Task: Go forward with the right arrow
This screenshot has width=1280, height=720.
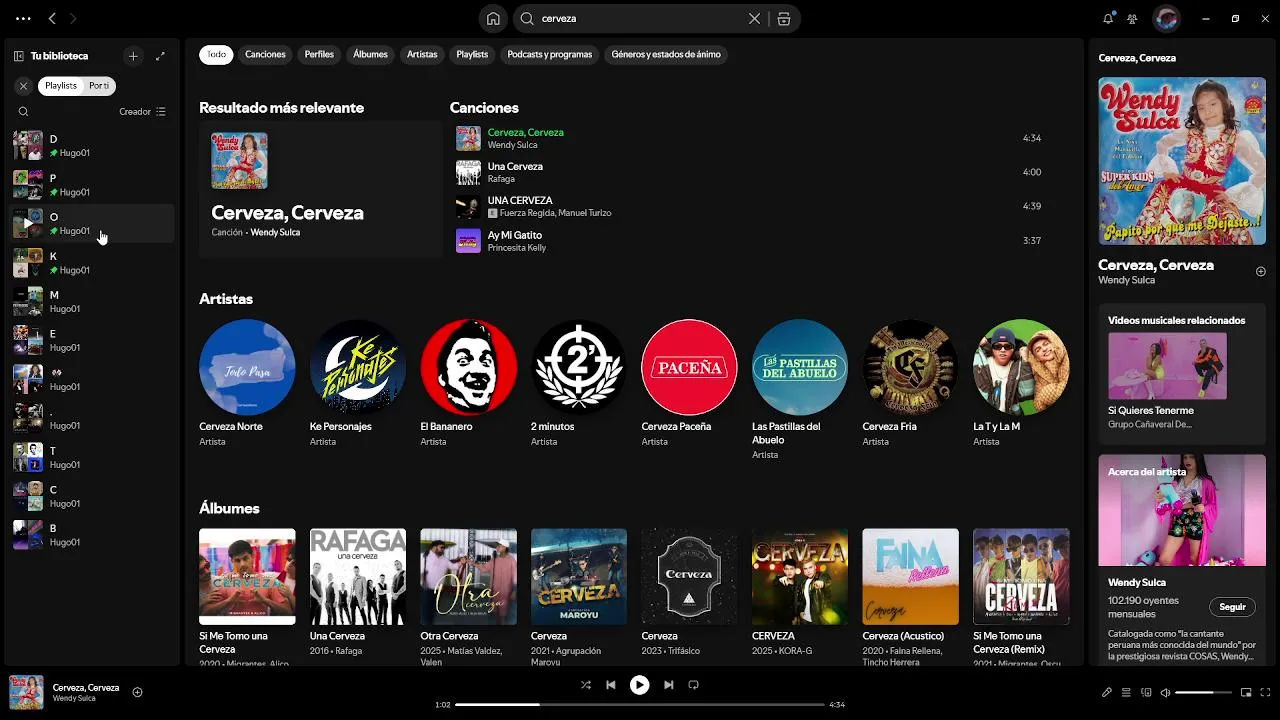Action: click(x=73, y=18)
